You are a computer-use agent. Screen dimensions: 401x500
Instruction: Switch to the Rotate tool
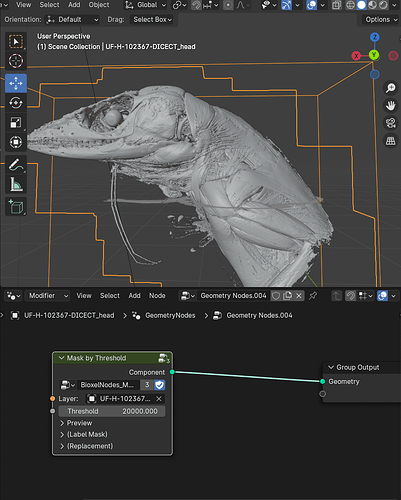(x=16, y=103)
